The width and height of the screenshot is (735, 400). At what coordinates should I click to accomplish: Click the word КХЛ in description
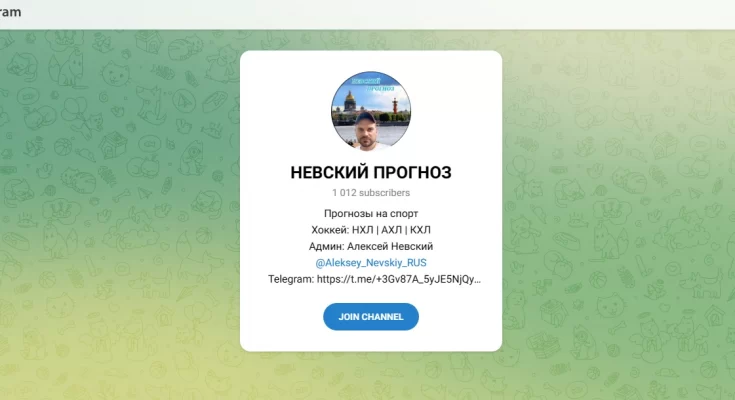coord(420,230)
